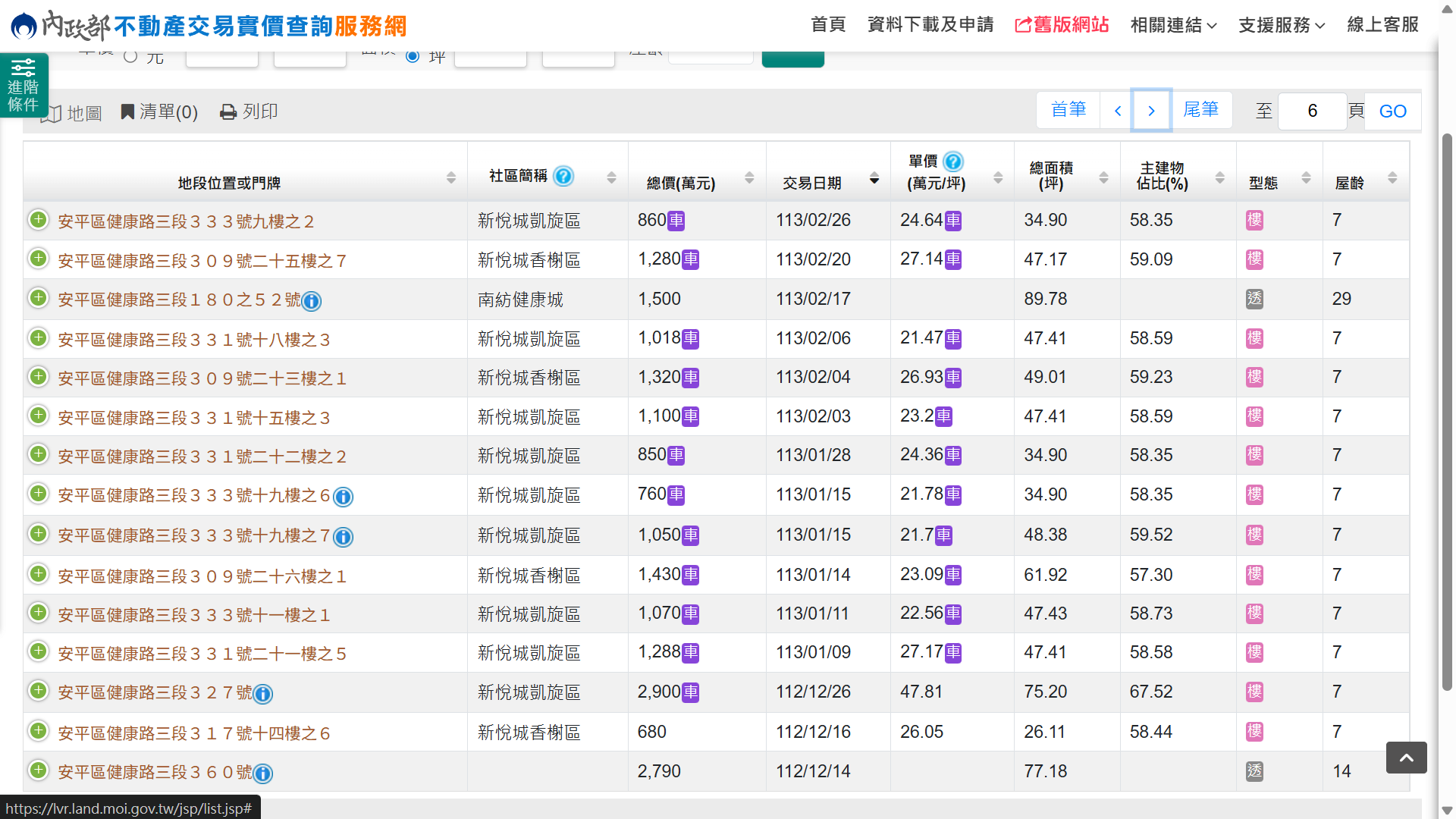This screenshot has height=819, width=1456.
Task: Go to 首頁 in top navigation
Action: click(x=827, y=25)
